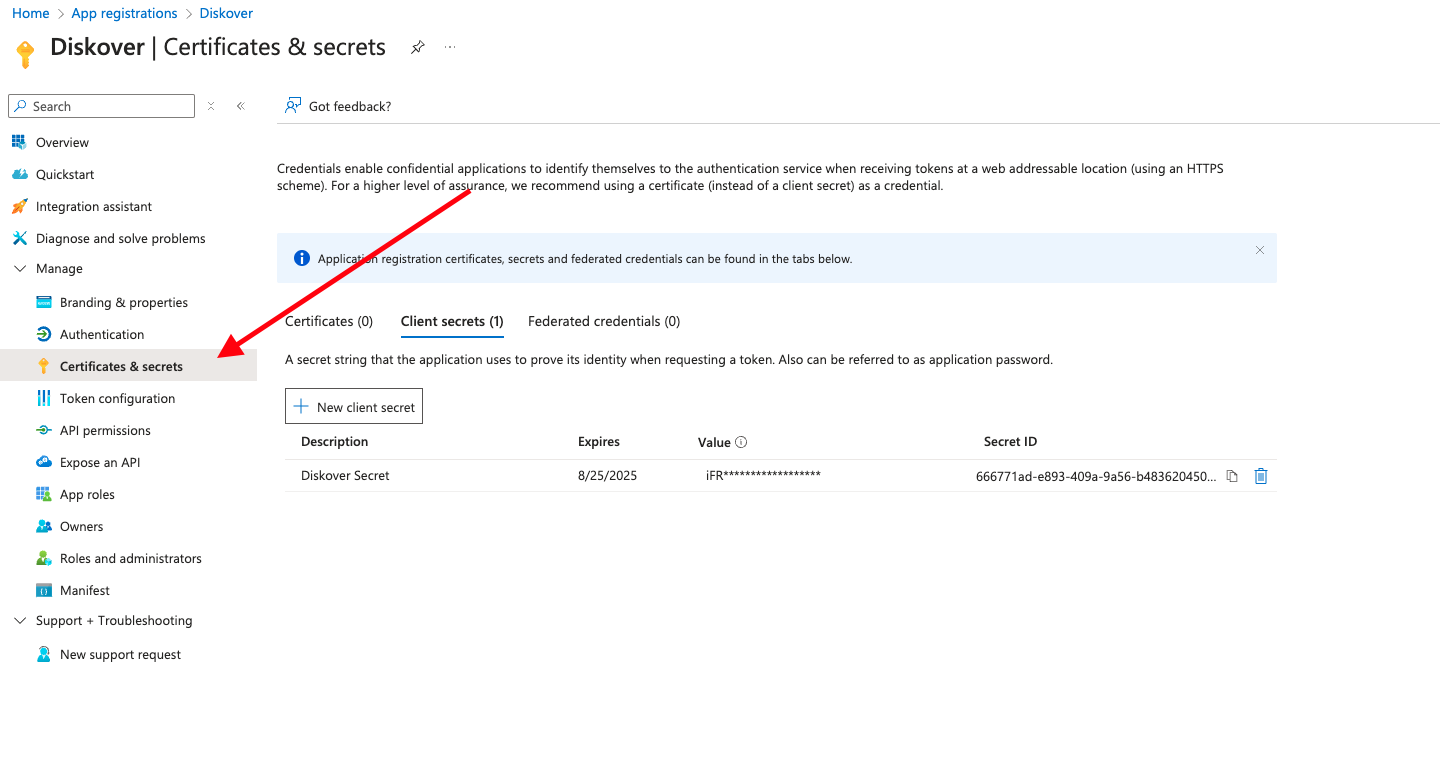1440x760 pixels.
Task: Click the Diskover Secret description cell
Action: (x=345, y=476)
